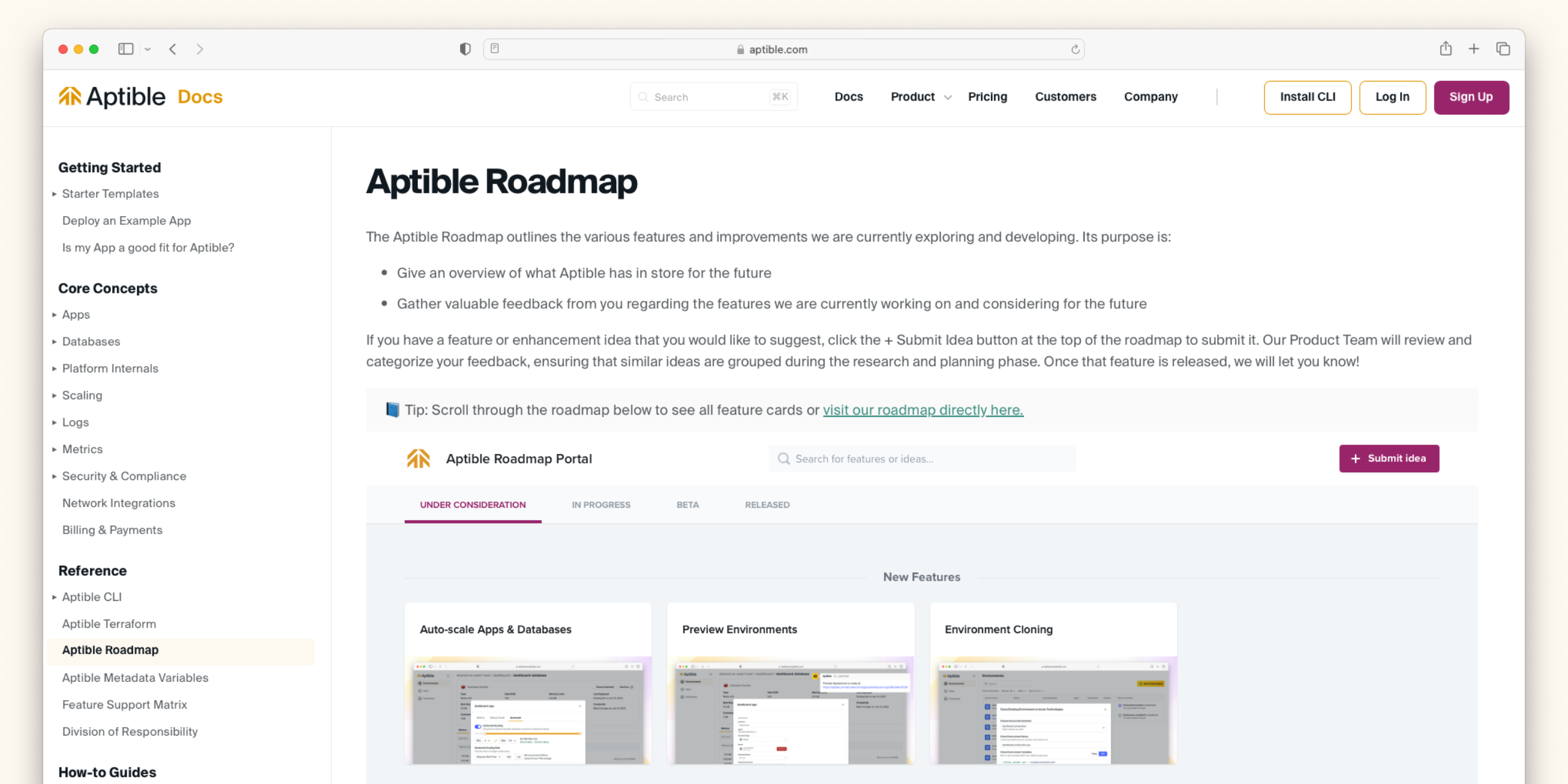Show the tab overview icon
Image resolution: width=1568 pixels, height=784 pixels.
point(1502,49)
